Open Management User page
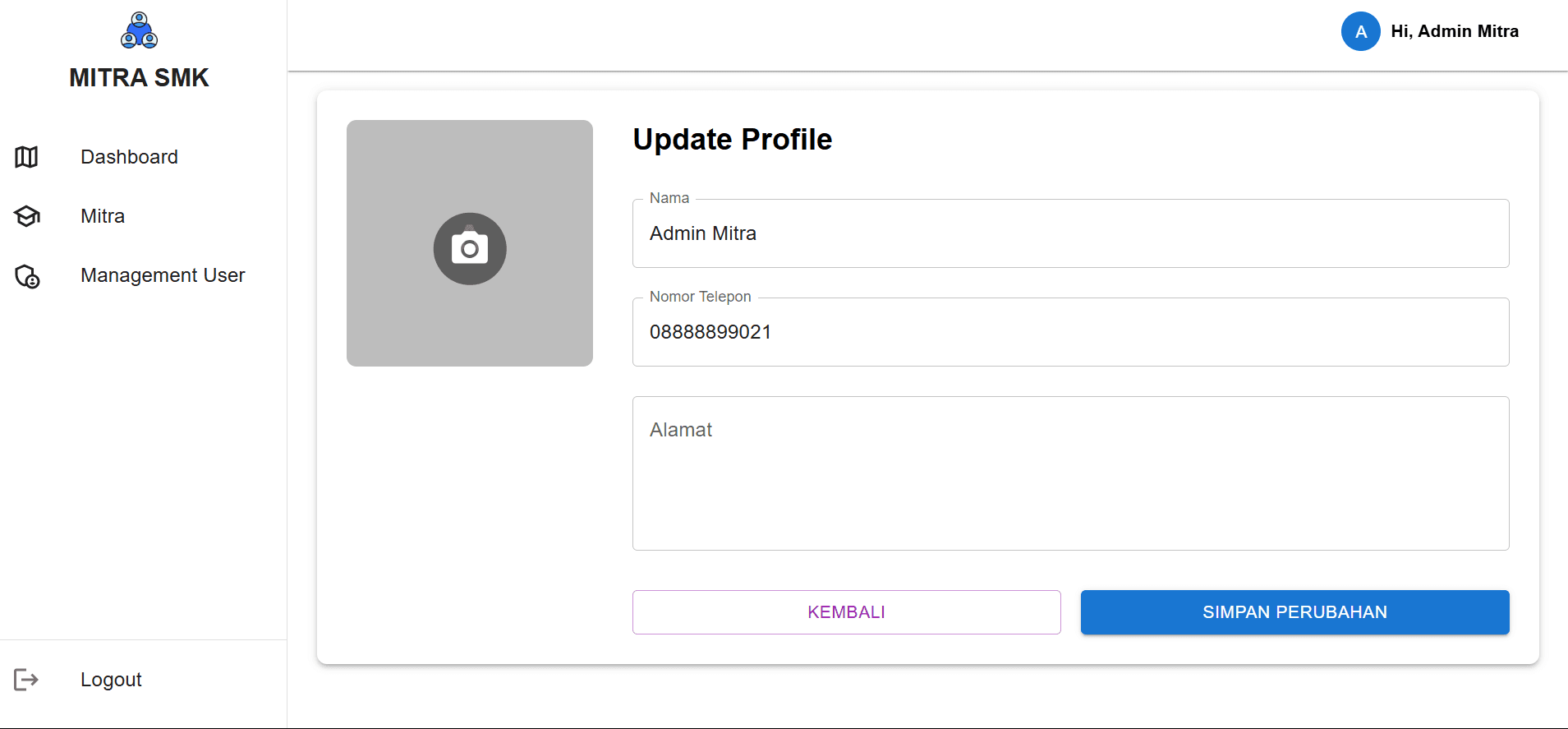 click(163, 275)
